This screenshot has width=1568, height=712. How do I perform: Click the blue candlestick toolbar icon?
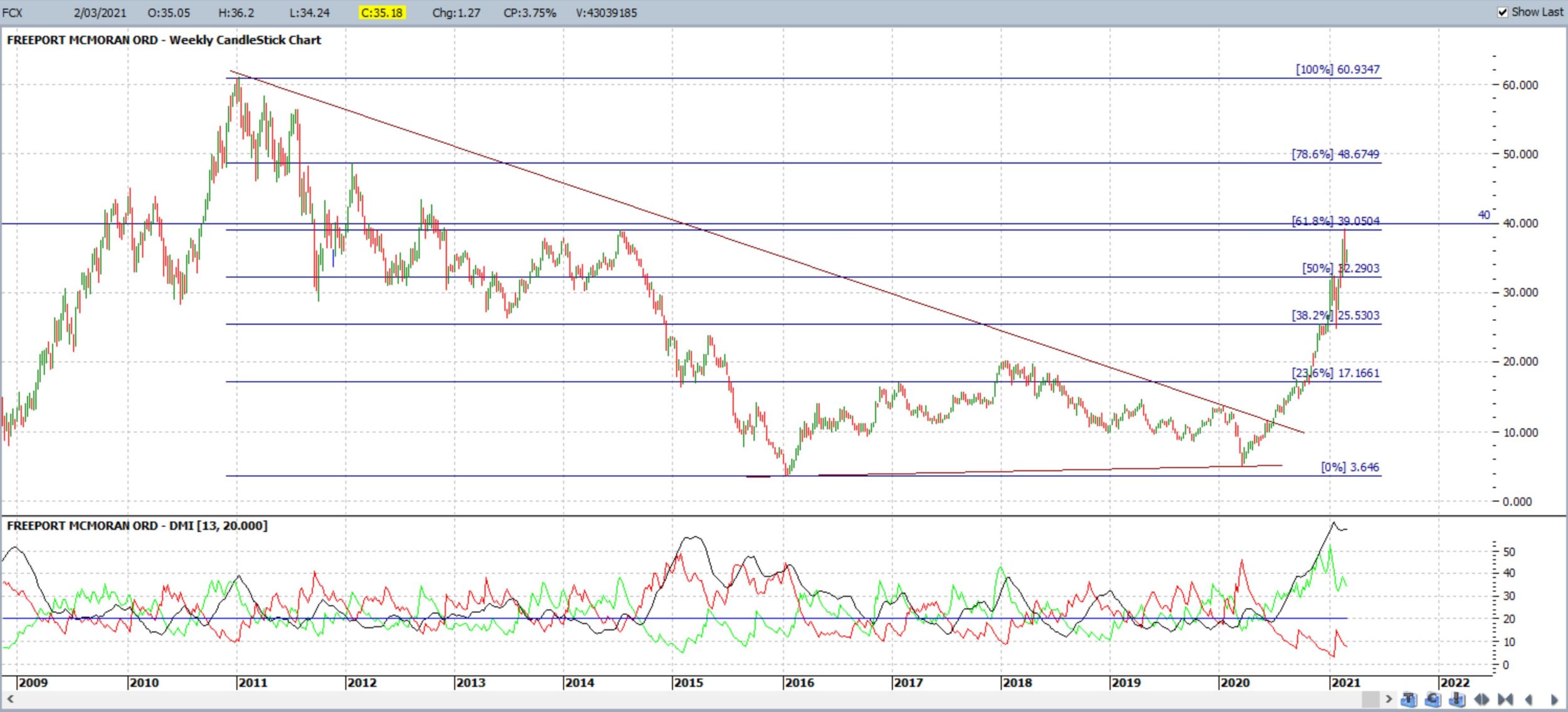pyautogui.click(x=1457, y=699)
